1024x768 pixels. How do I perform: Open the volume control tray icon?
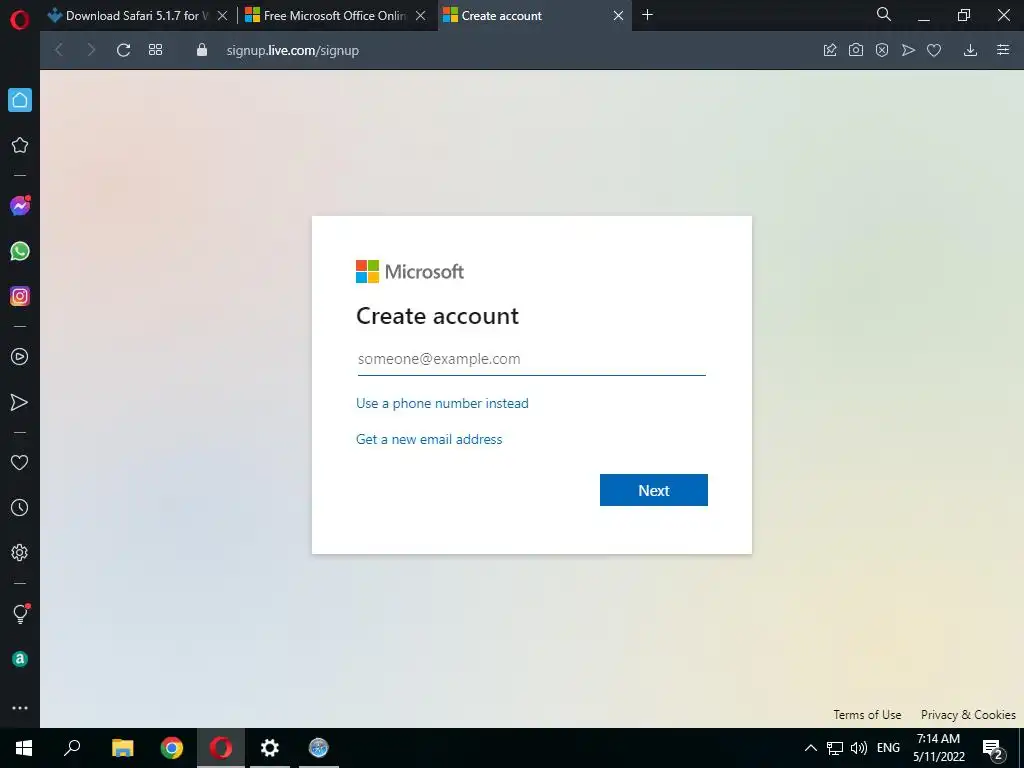[859, 748]
